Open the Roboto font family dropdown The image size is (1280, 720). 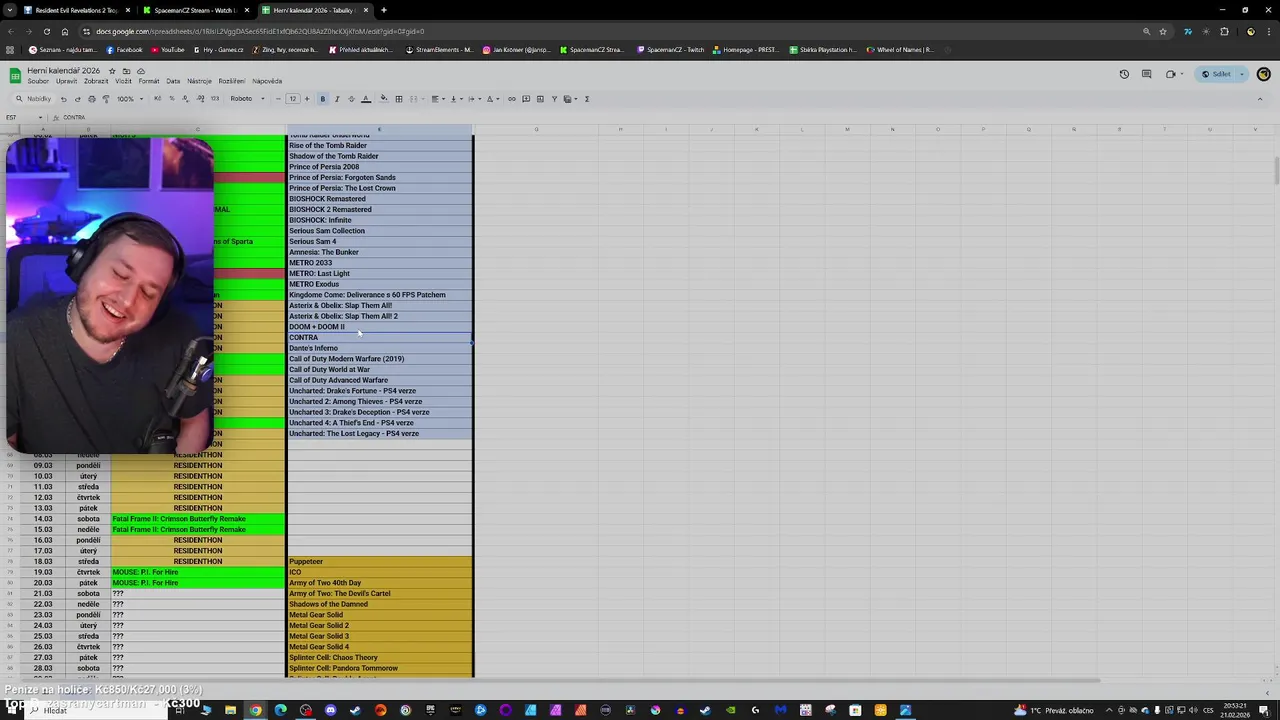tap(247, 99)
